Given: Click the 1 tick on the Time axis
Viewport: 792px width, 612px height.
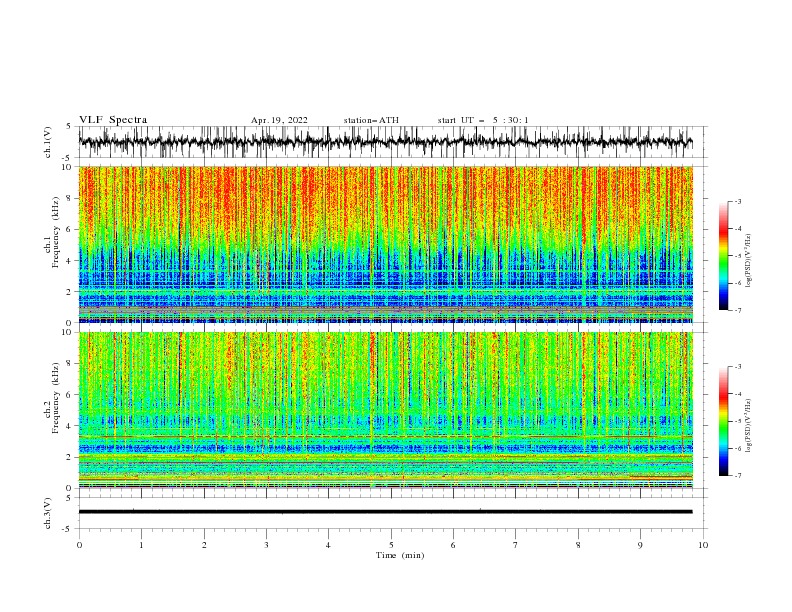Looking at the screenshot, I should click(x=141, y=545).
